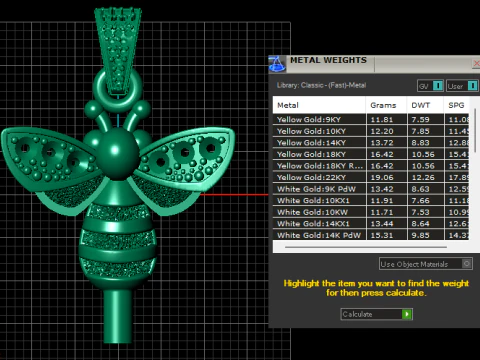Image resolution: width=480 pixels, height=360 pixels.
Task: Click the green arrow on the Calculate button
Action: pos(407,314)
